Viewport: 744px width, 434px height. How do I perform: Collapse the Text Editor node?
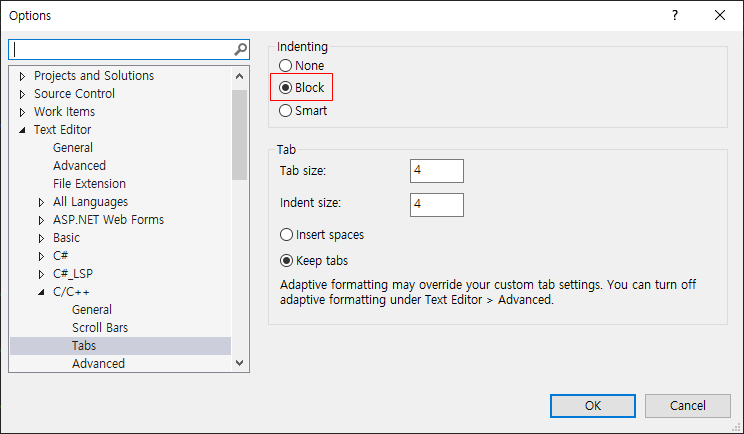click(x=22, y=130)
